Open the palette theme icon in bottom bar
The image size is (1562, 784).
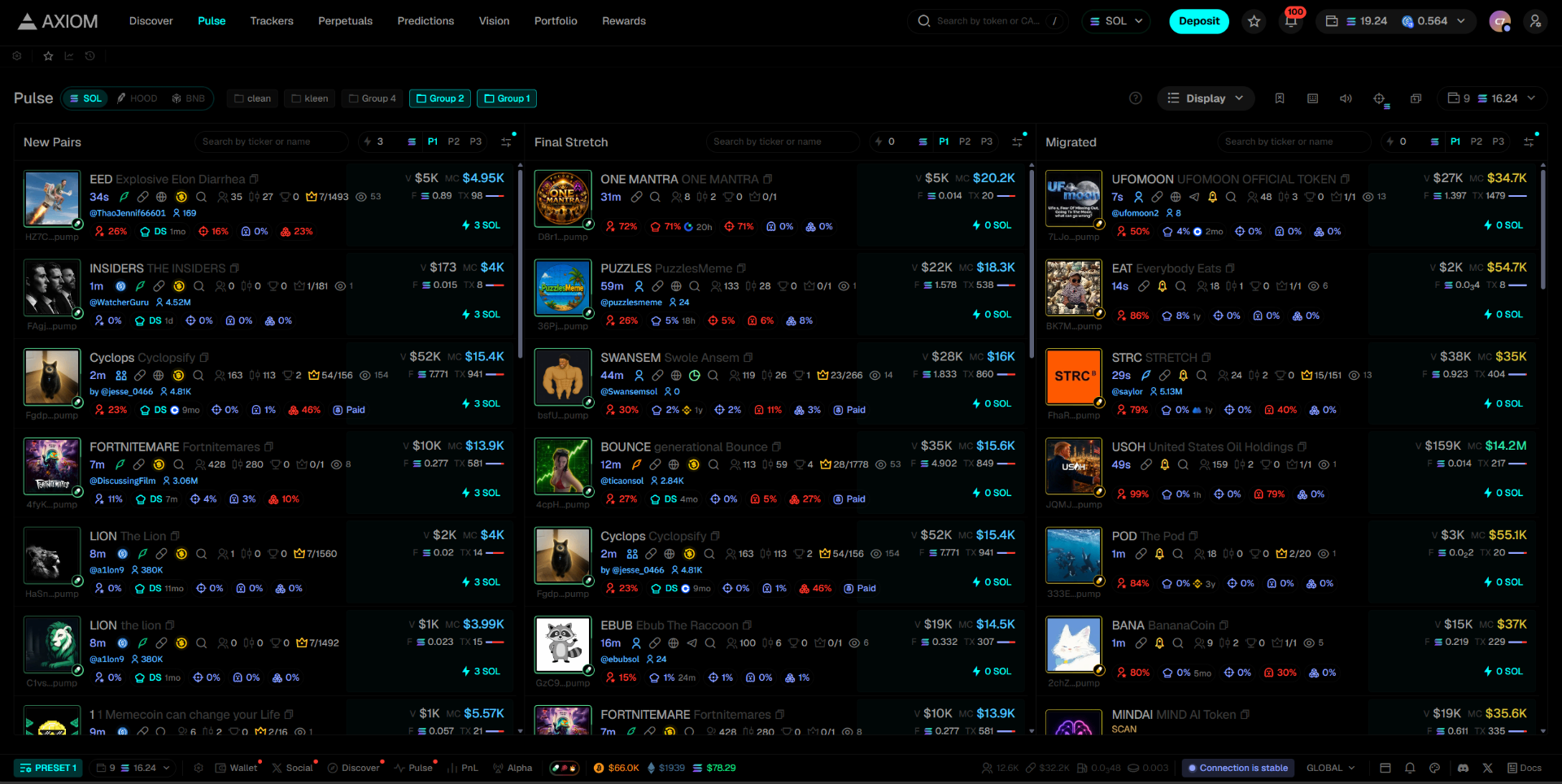click(1434, 768)
